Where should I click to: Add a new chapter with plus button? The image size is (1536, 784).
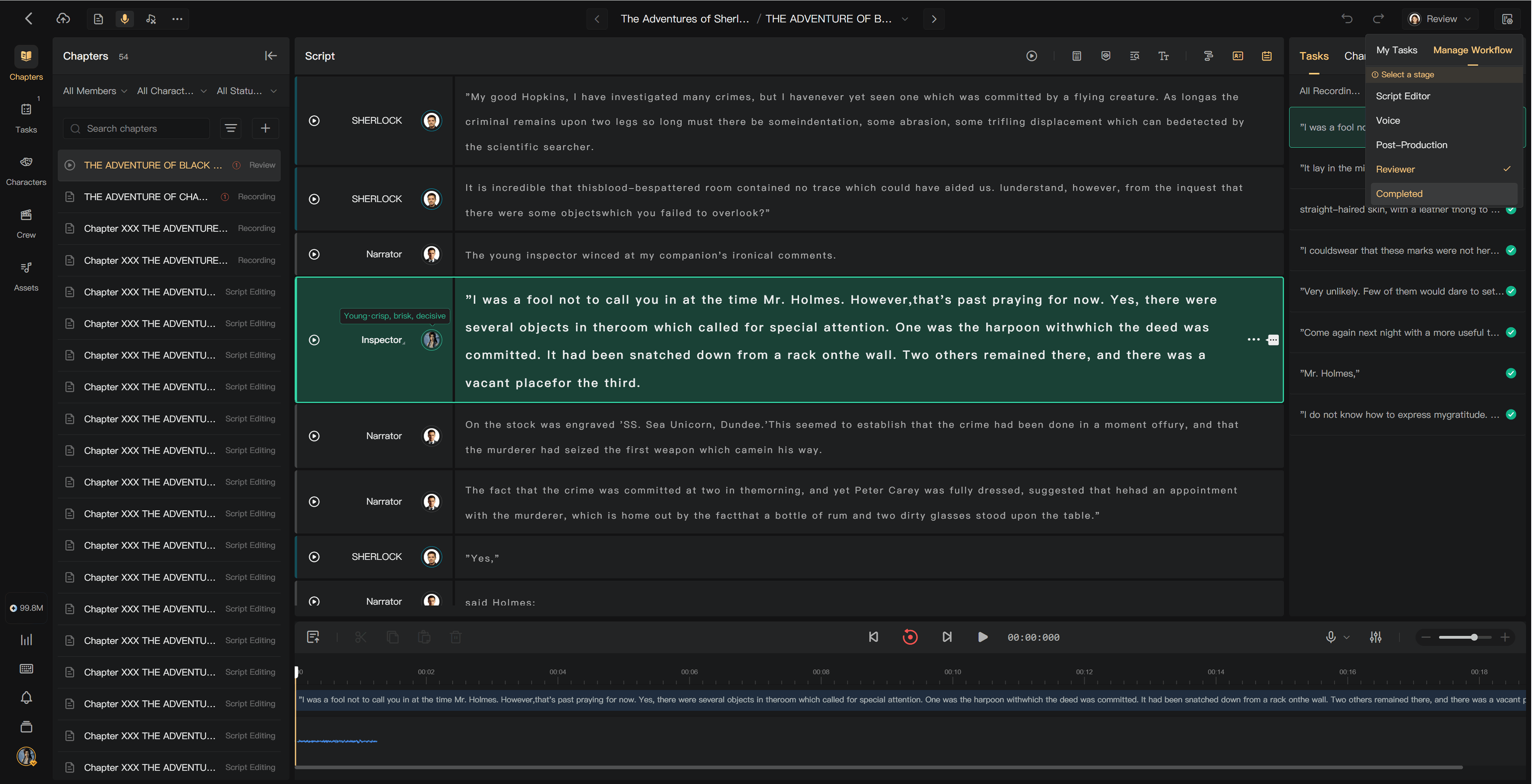pyautogui.click(x=265, y=128)
